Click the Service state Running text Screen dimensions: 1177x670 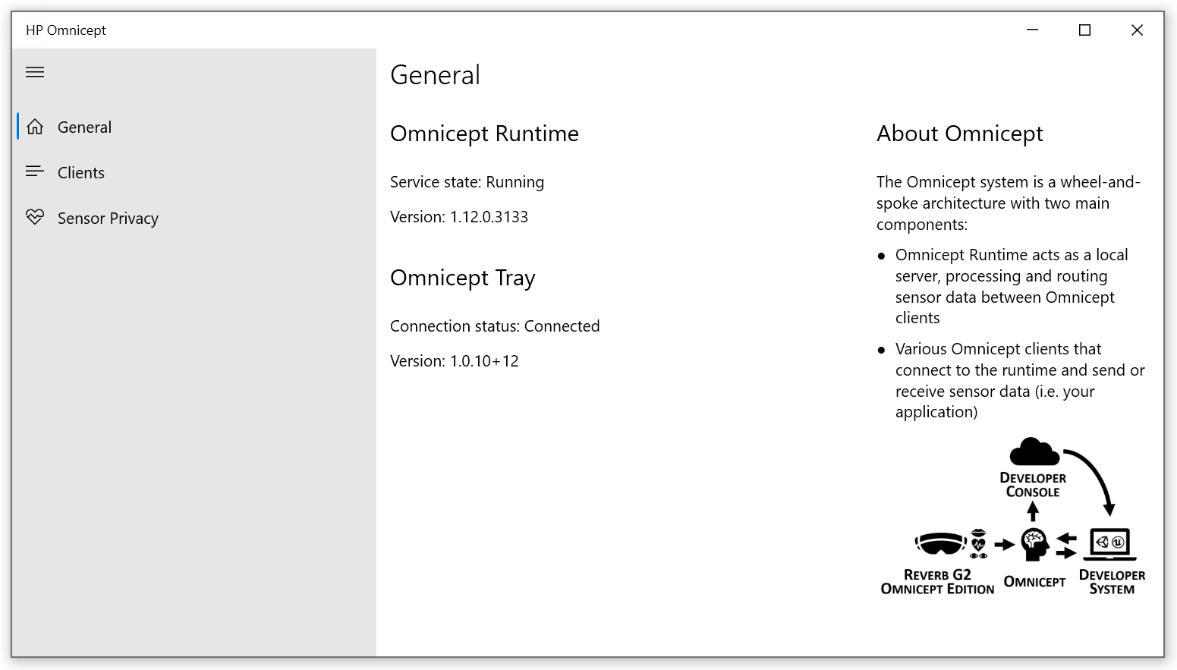pyautogui.click(x=467, y=182)
